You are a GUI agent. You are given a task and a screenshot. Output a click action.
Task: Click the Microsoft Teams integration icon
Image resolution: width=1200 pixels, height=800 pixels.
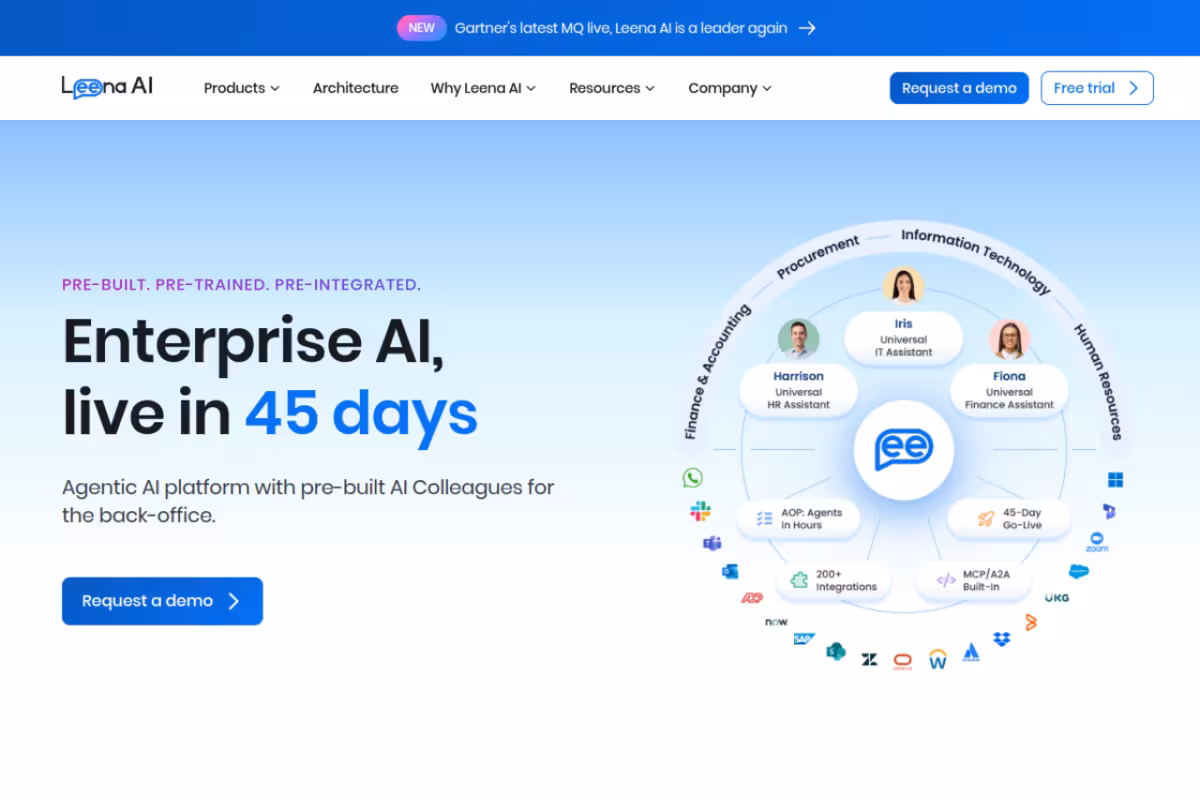pyautogui.click(x=712, y=543)
